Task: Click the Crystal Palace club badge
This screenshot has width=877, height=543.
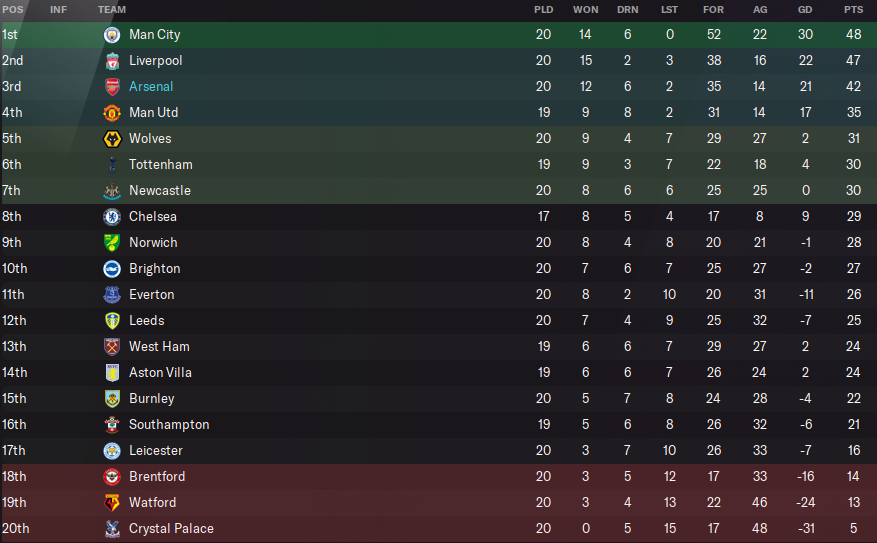Action: 111,529
